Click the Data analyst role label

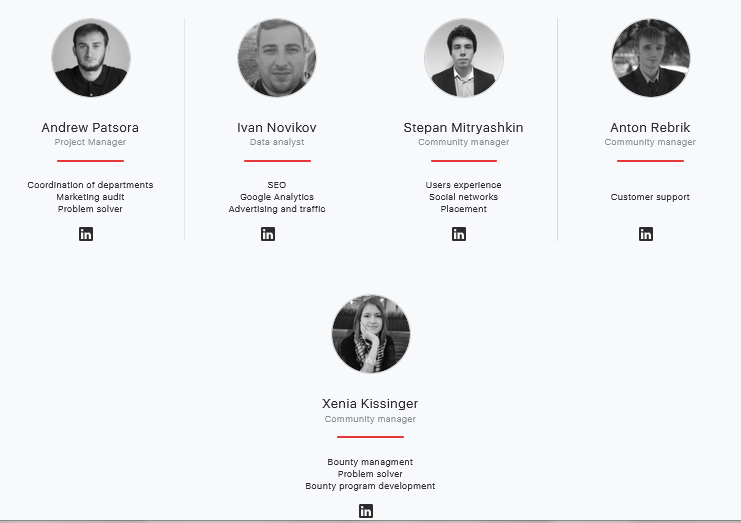[x=277, y=143]
